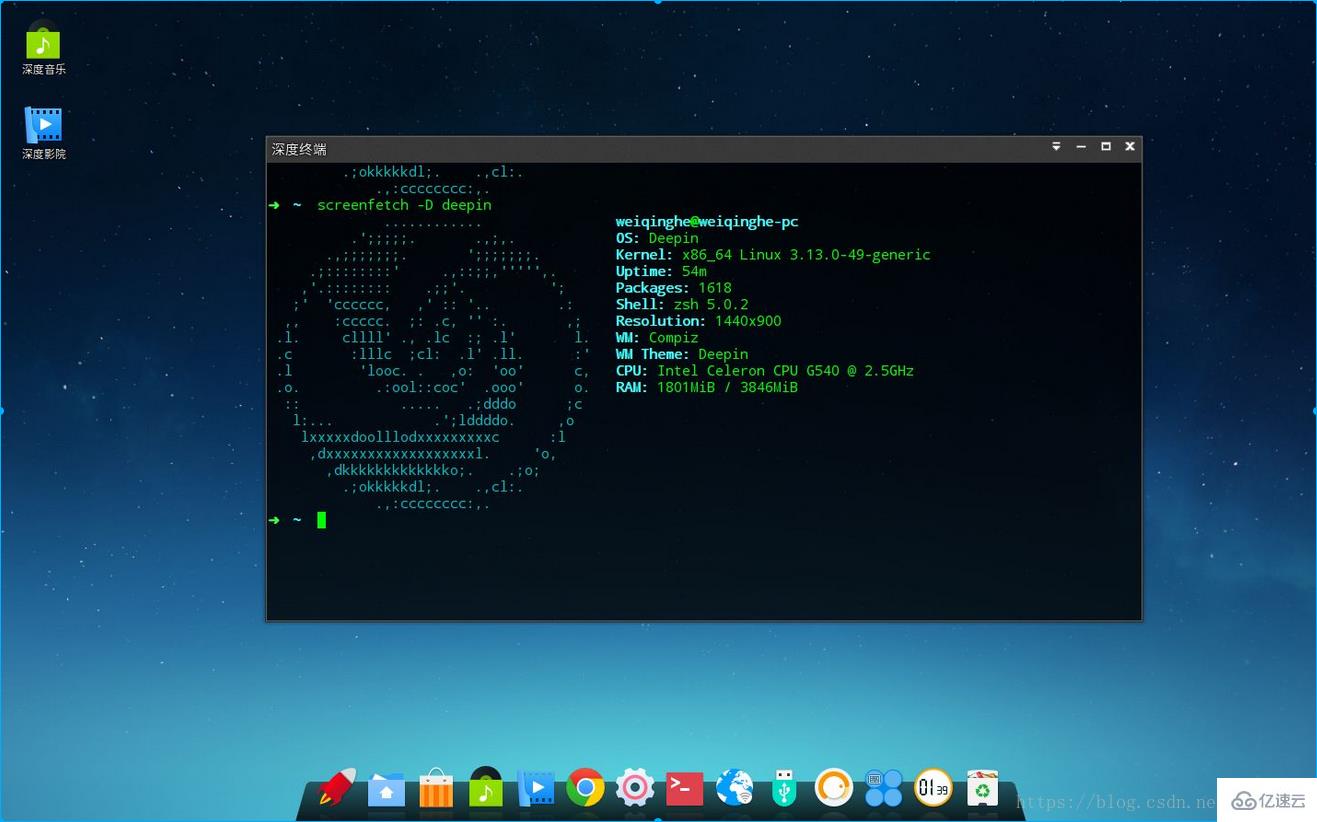This screenshot has width=1317, height=822.
Task: Click the 'Uptime: 54m' line
Action: (661, 271)
